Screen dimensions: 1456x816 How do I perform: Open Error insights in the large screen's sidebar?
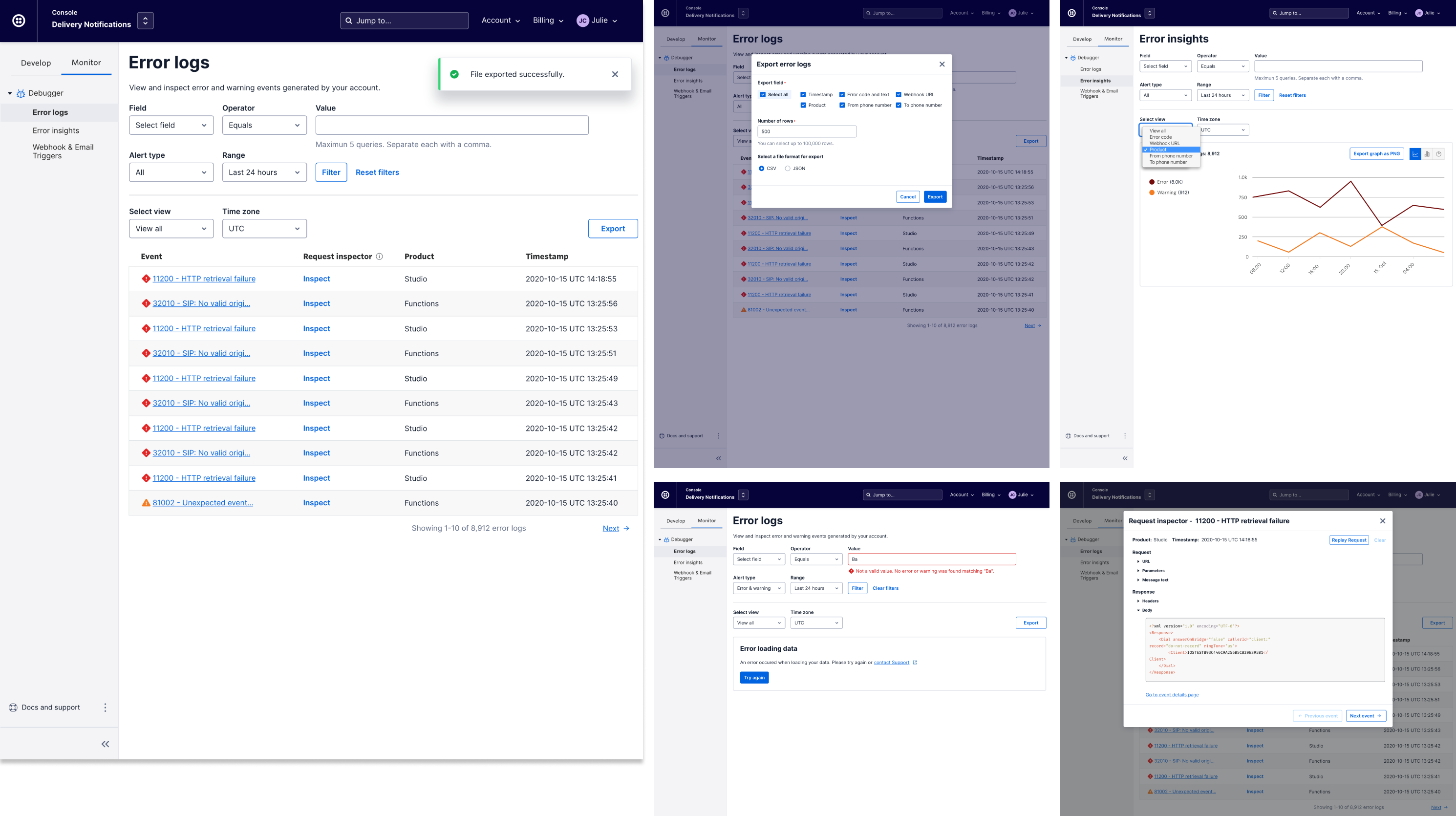pyautogui.click(x=56, y=130)
